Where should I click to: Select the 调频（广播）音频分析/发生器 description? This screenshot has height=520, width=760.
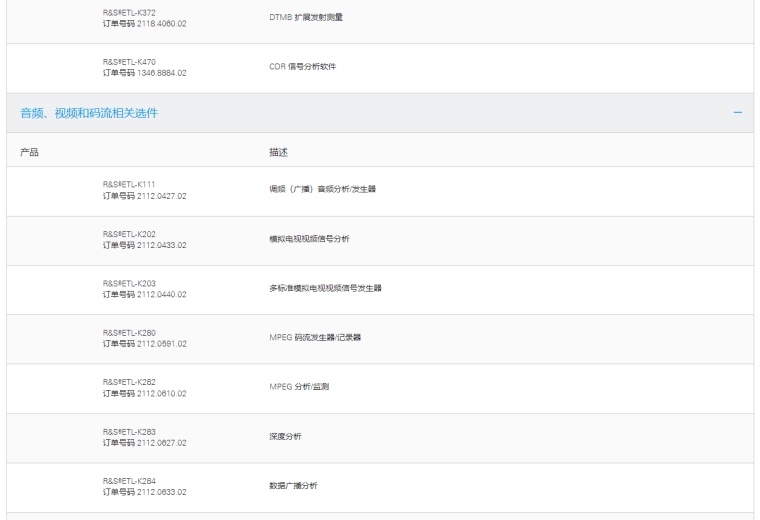[323, 190]
